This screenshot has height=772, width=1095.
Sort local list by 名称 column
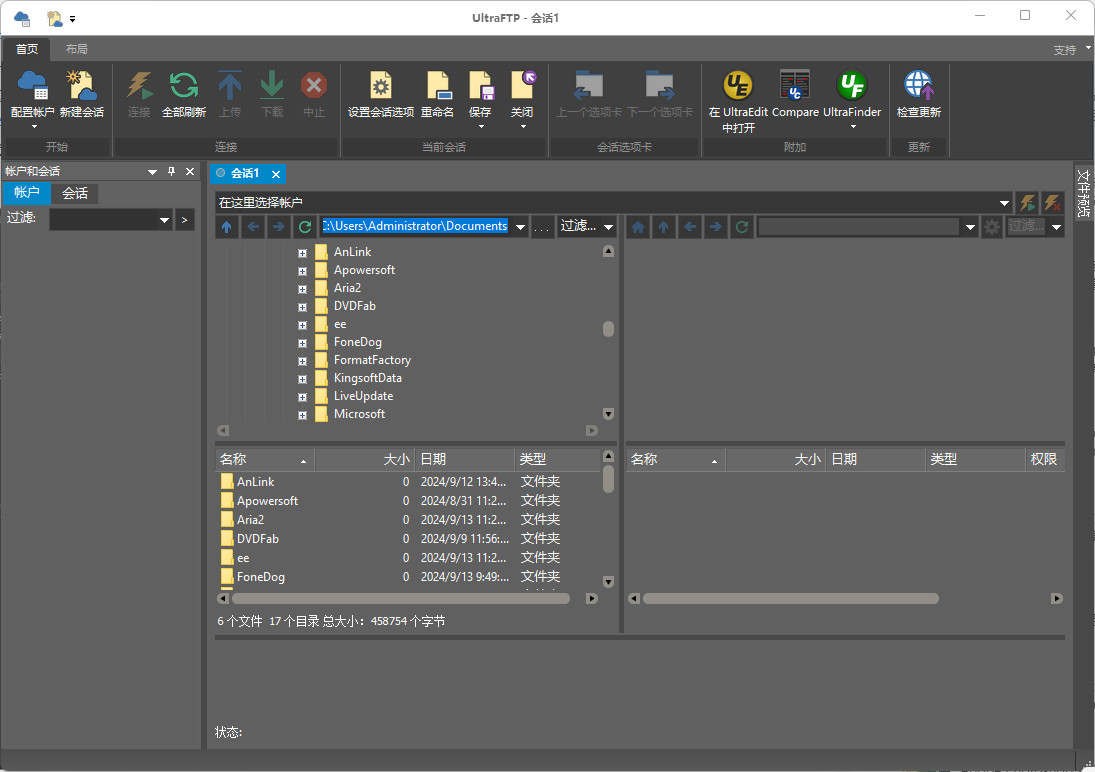coord(265,459)
